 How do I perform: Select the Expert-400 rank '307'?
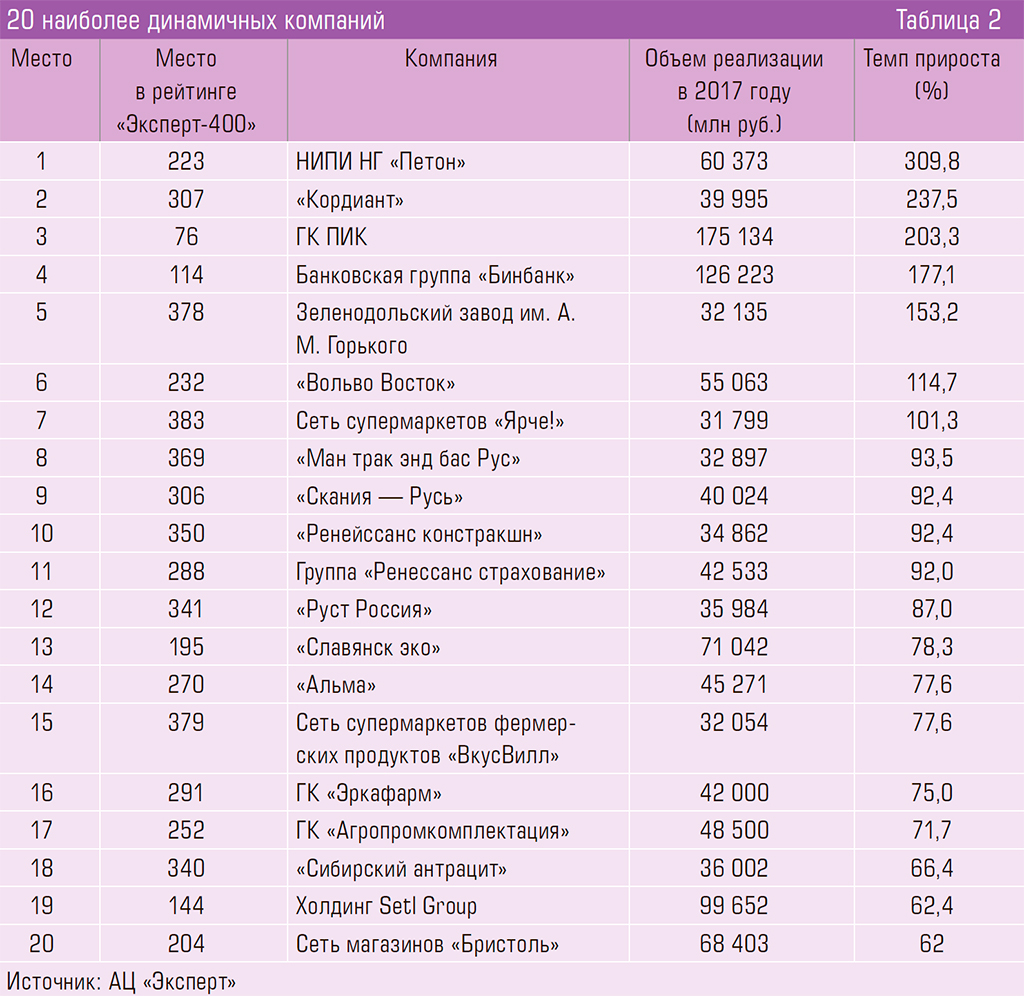pyautogui.click(x=186, y=199)
